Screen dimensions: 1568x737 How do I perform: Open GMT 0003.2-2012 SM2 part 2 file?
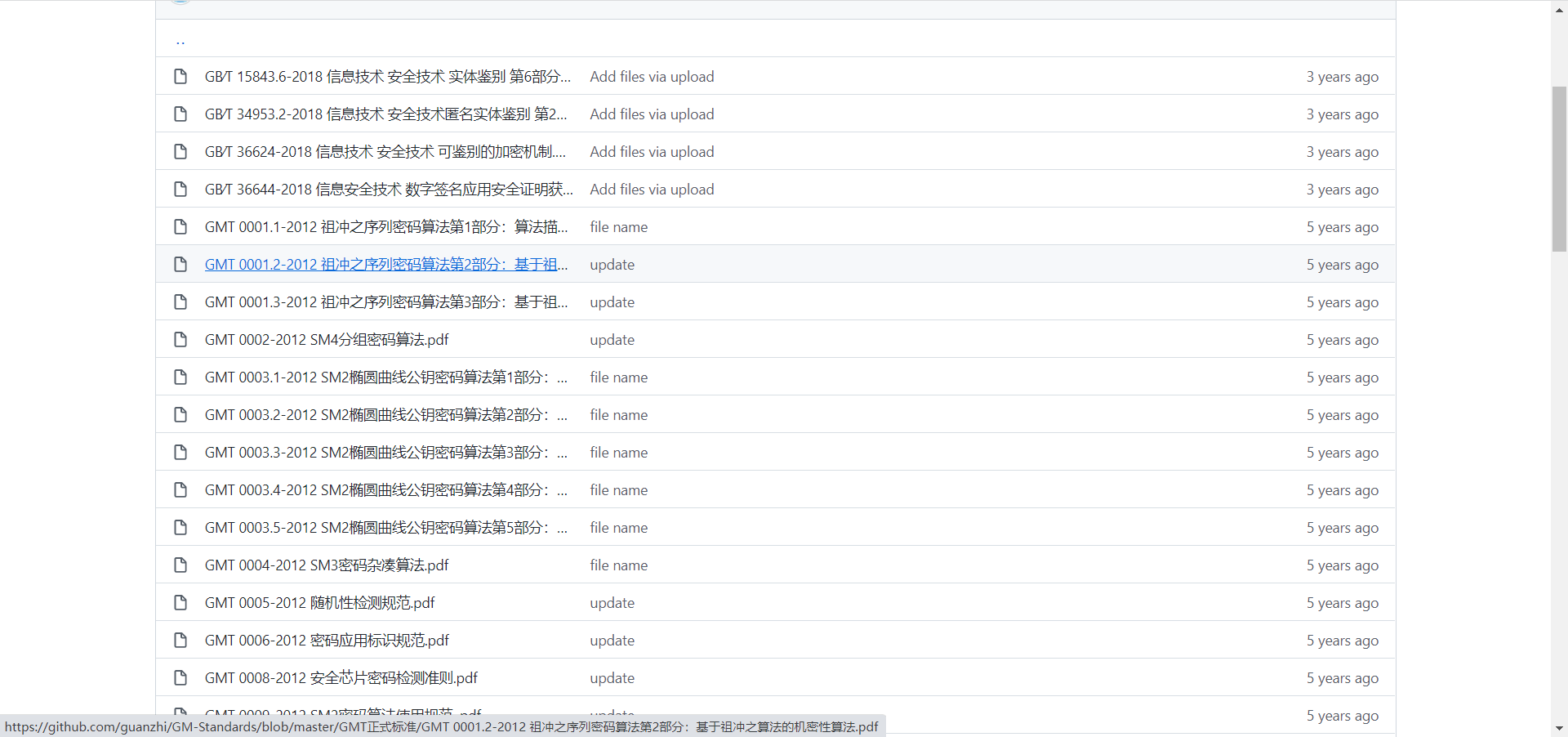click(x=385, y=415)
